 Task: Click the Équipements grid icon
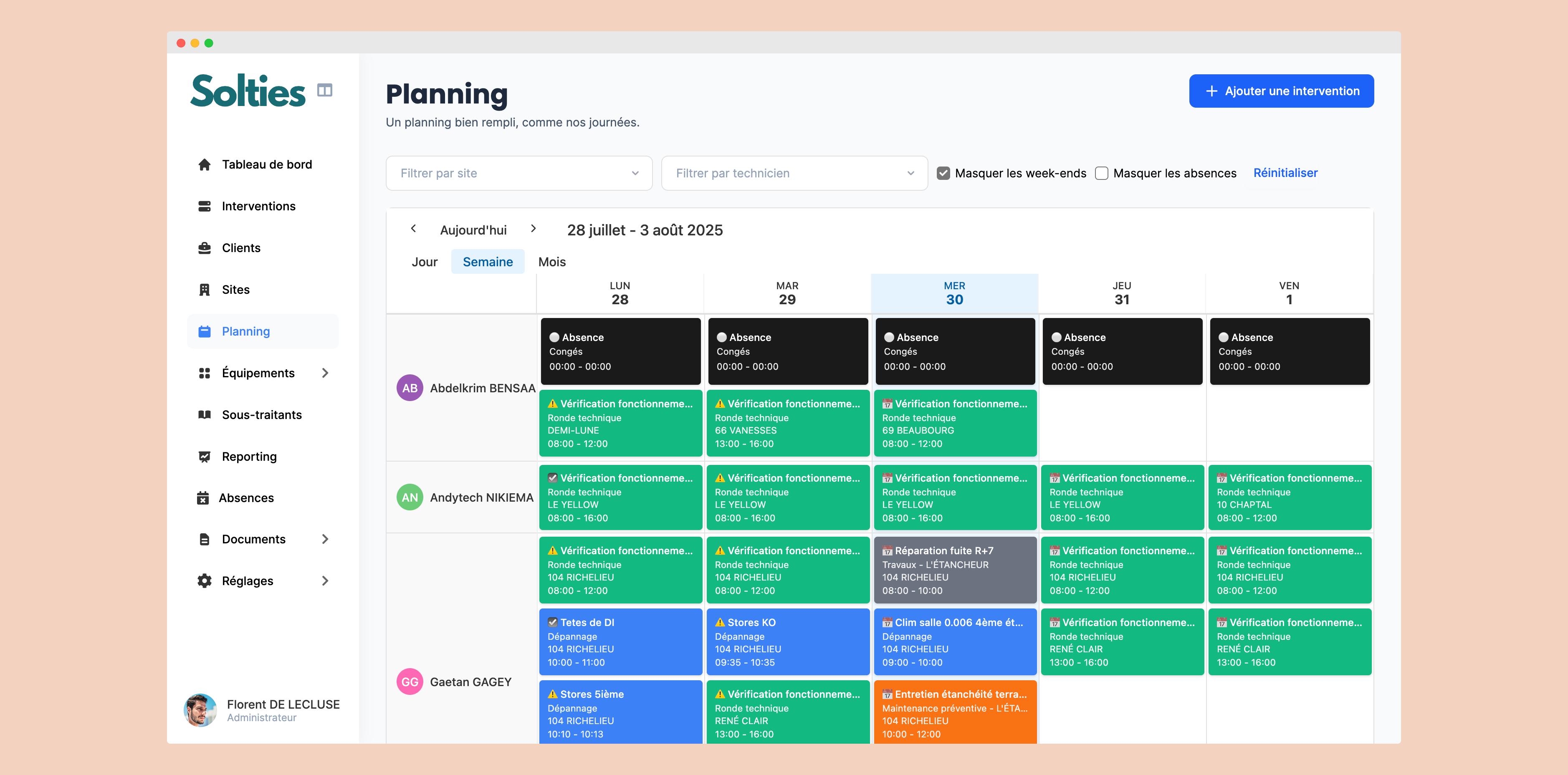pyautogui.click(x=205, y=373)
